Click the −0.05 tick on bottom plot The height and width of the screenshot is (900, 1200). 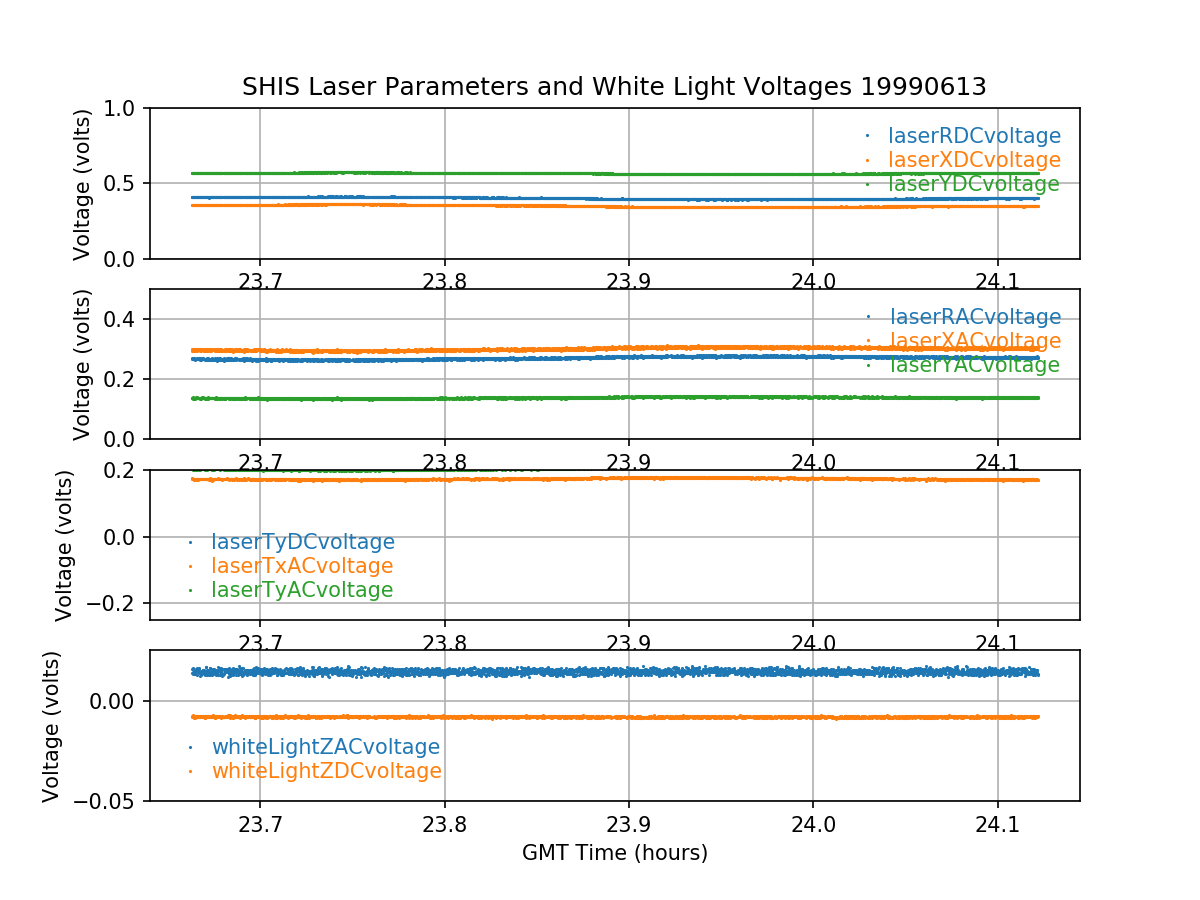click(x=107, y=801)
